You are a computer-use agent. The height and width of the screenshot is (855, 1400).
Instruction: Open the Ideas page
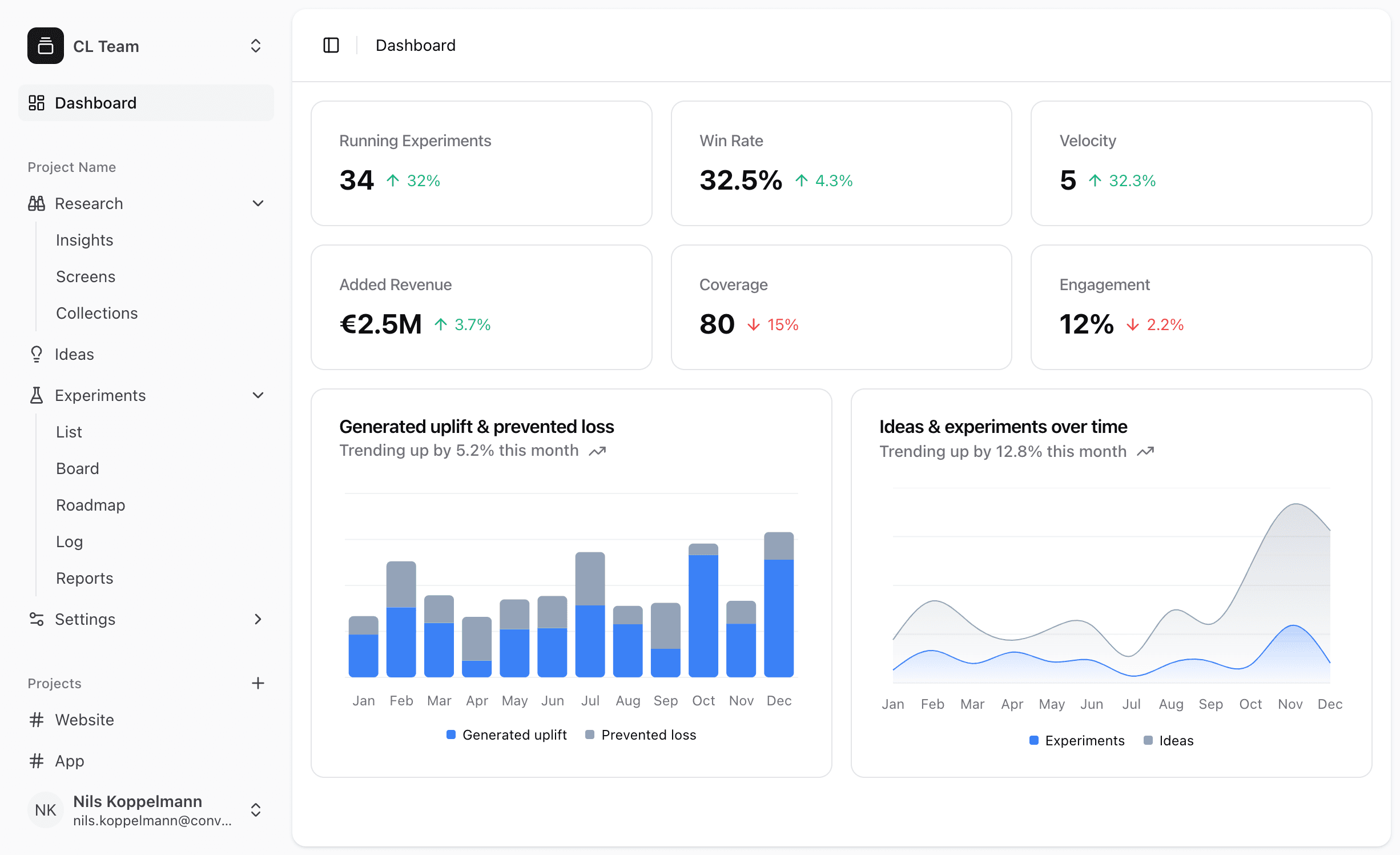click(74, 354)
